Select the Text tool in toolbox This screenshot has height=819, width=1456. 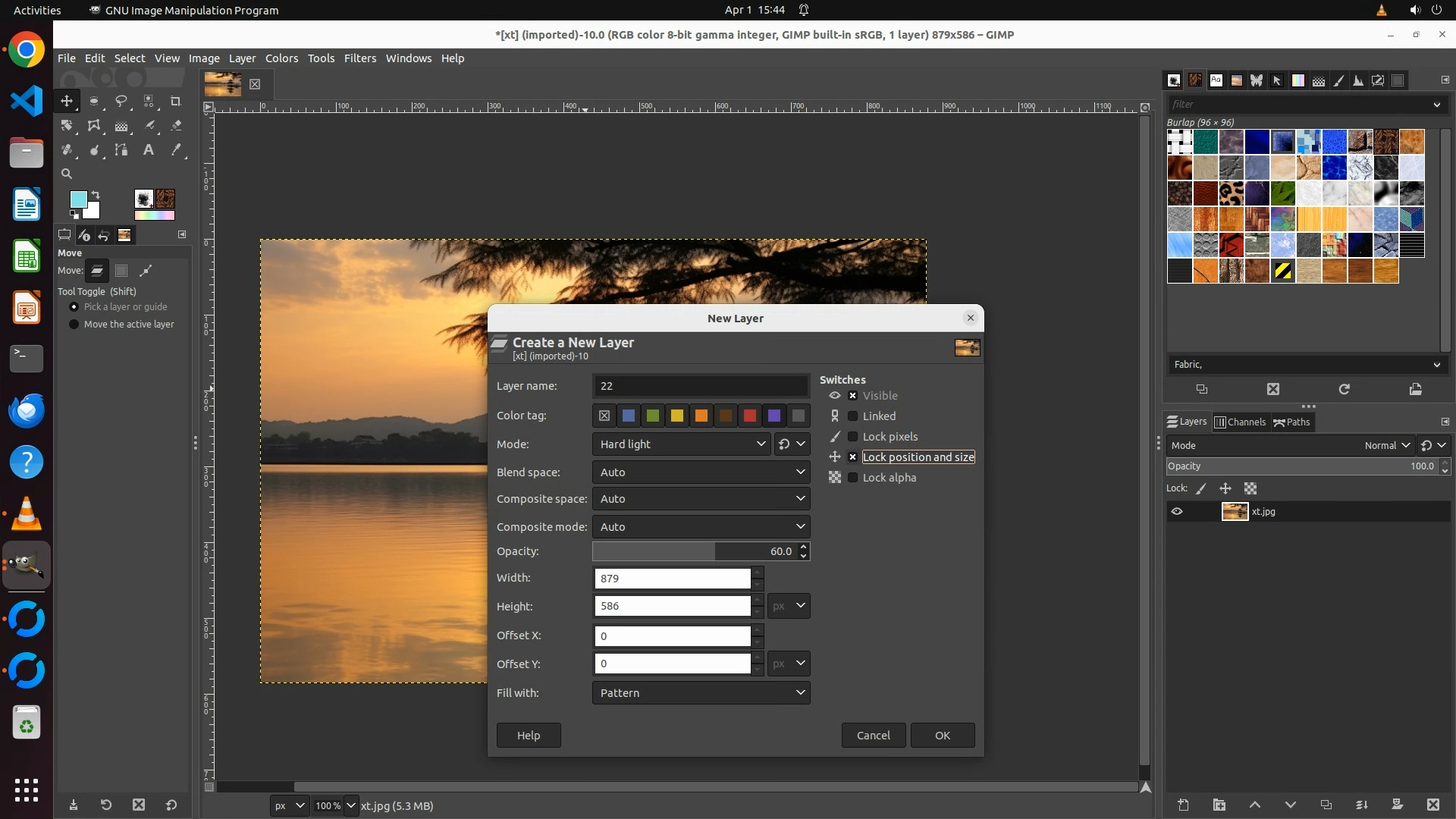click(x=149, y=150)
